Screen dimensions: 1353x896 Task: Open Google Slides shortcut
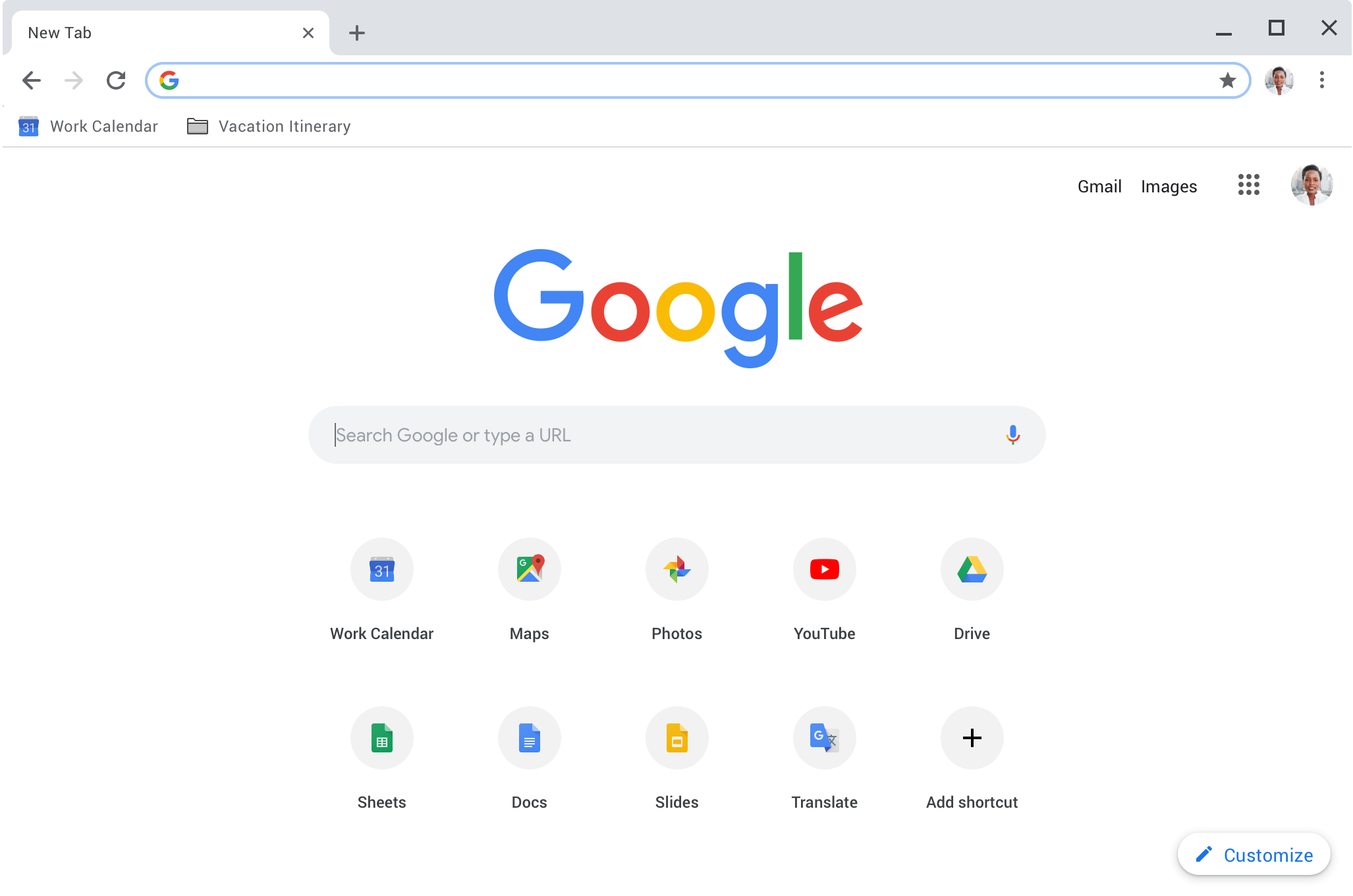(x=676, y=738)
